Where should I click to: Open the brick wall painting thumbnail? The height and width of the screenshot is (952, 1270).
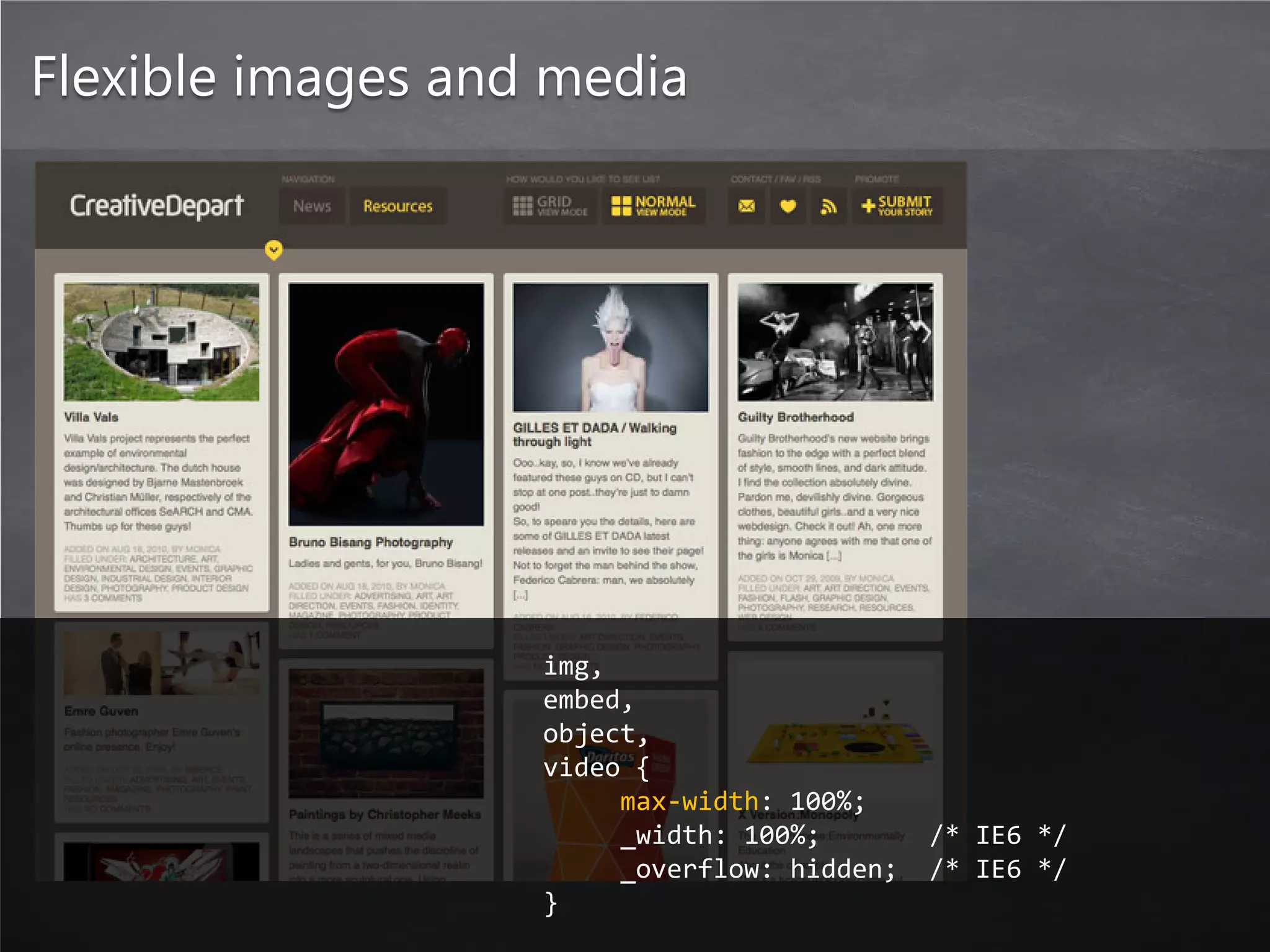click(386, 733)
